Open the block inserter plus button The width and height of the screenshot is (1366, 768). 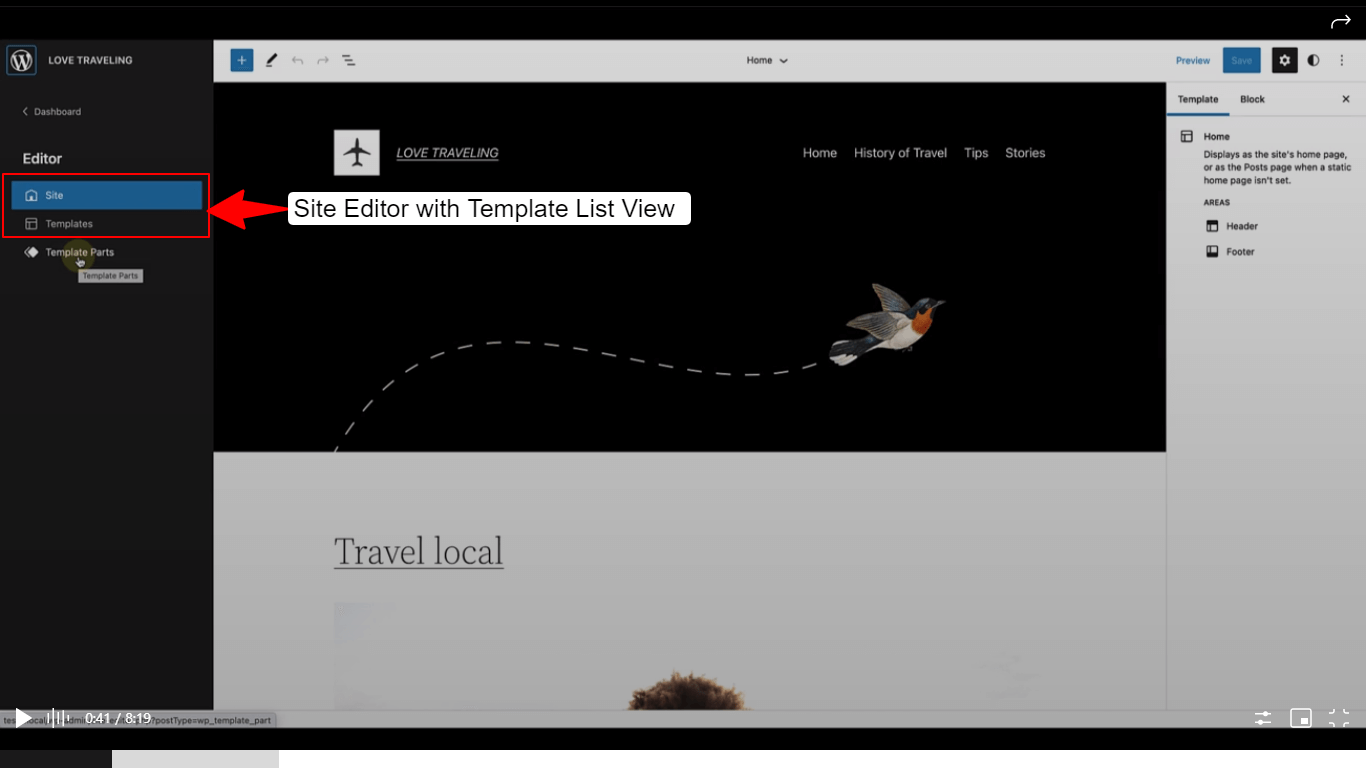click(x=241, y=60)
